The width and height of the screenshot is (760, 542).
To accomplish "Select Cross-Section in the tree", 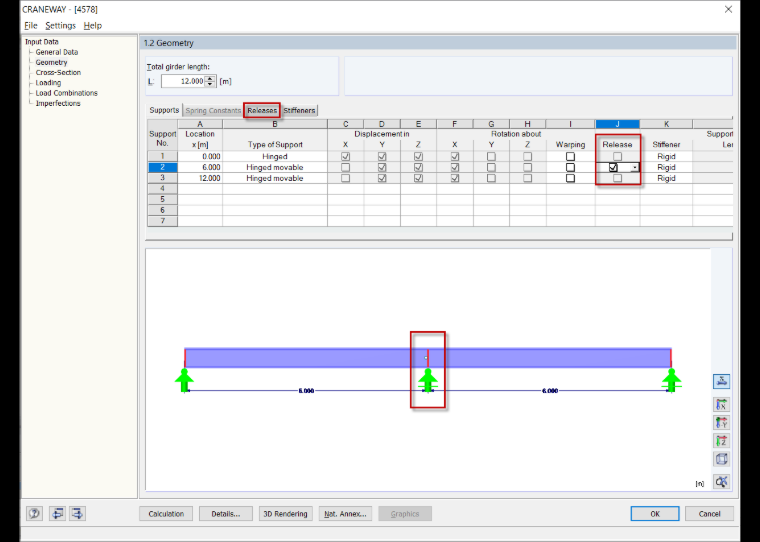I will (58, 73).
